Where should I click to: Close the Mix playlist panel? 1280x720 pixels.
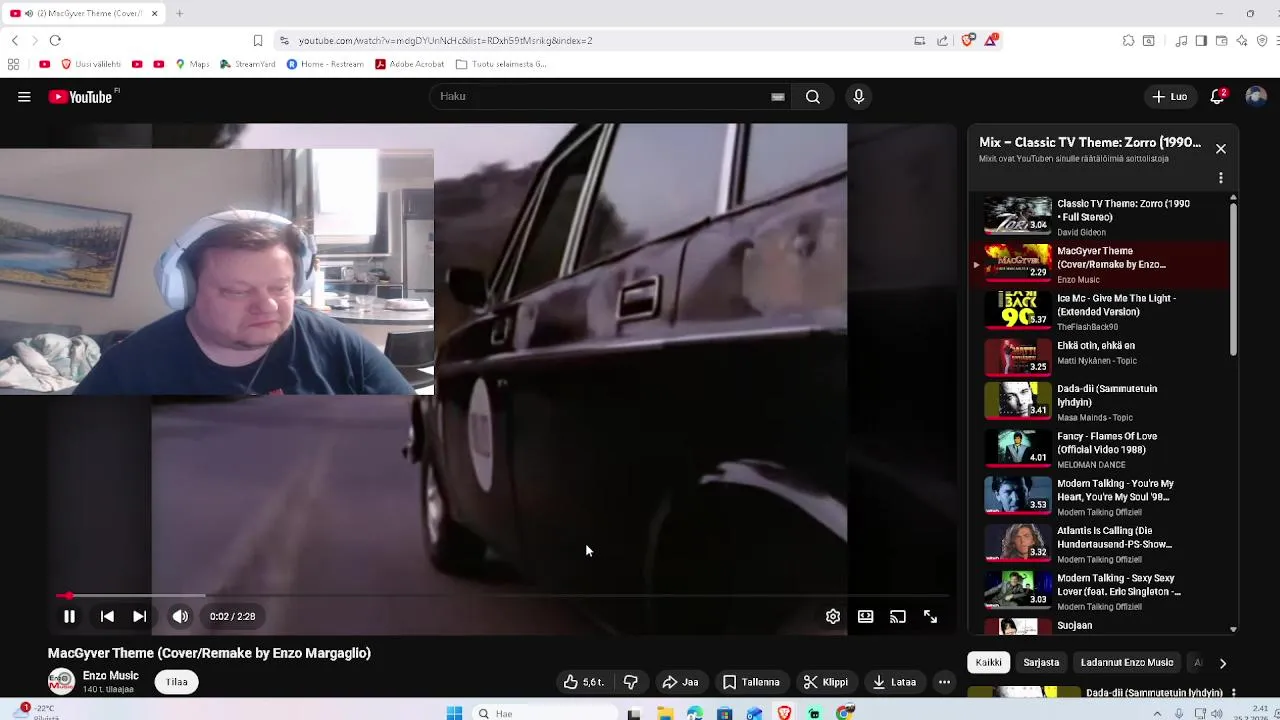pos(1221,149)
